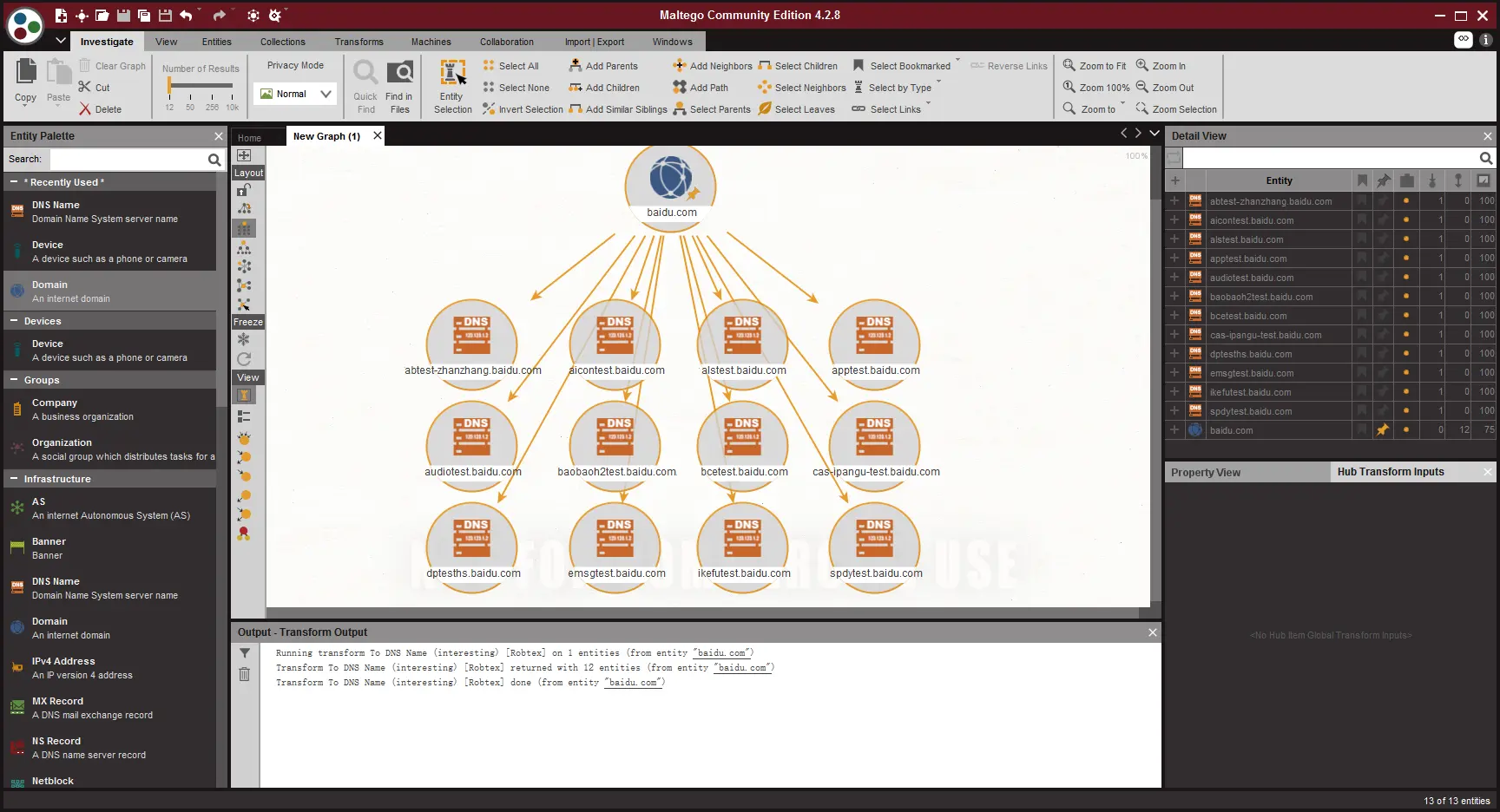Click the Maltego application logo button
Screen dimensions: 1500x812
[25, 26]
